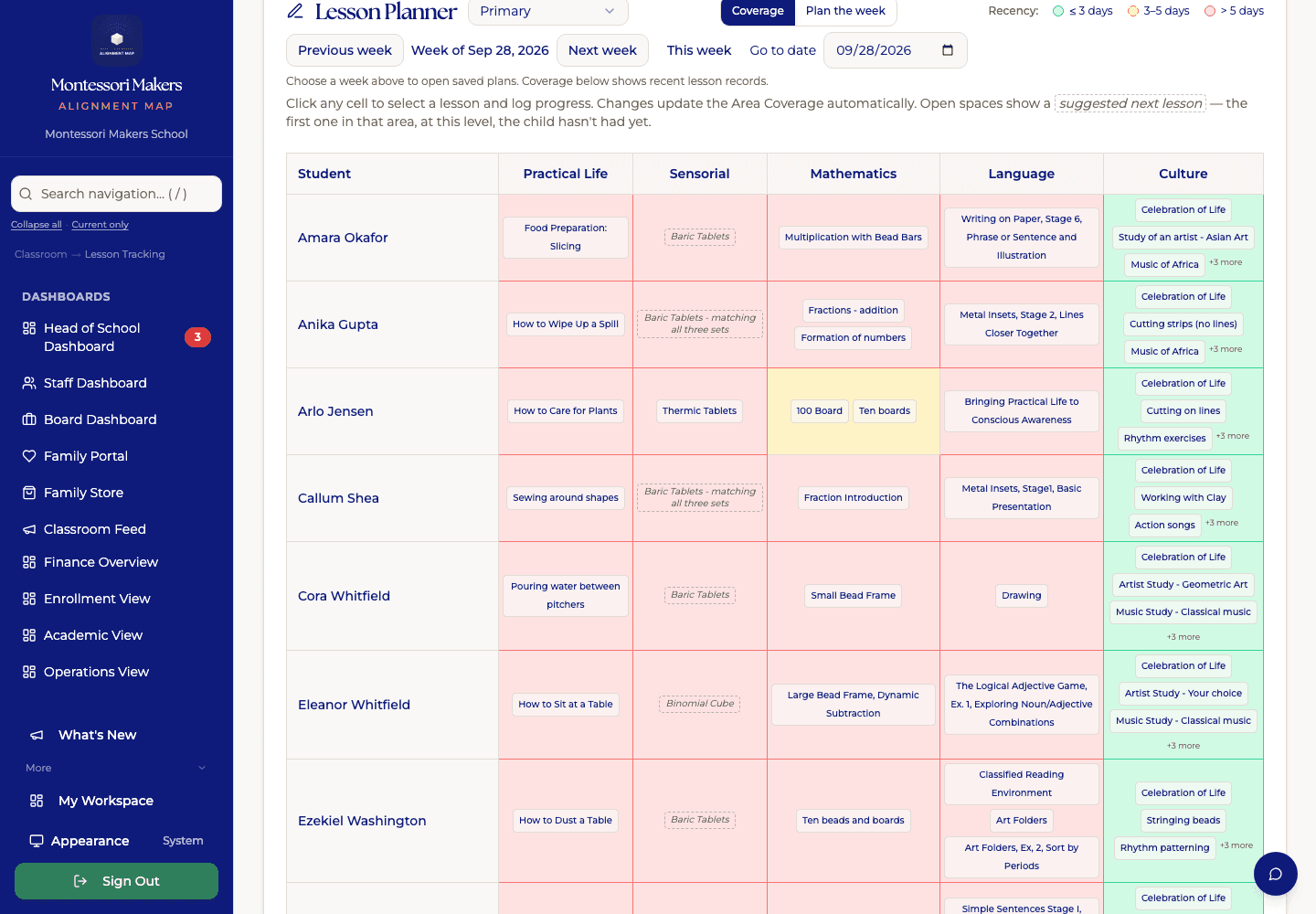Screen dimensions: 1316x914
Task: Click the My Workspace grid icon
Action: click(x=37, y=801)
